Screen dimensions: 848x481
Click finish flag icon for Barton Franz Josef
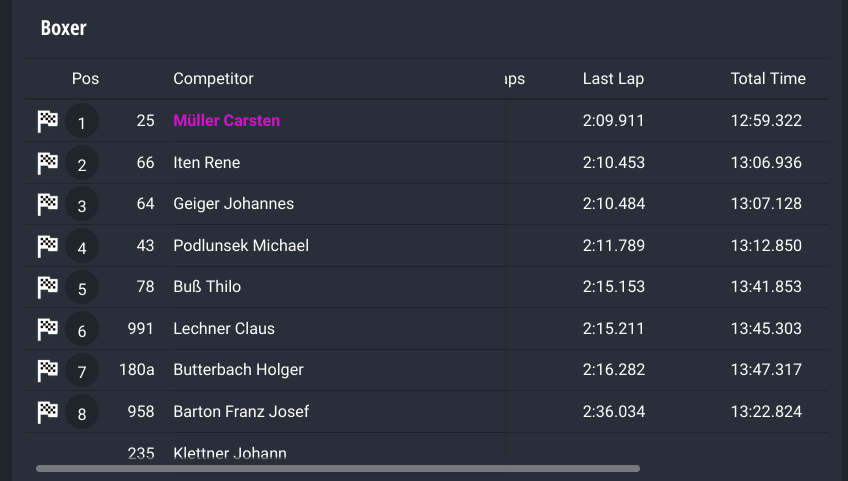tap(48, 412)
